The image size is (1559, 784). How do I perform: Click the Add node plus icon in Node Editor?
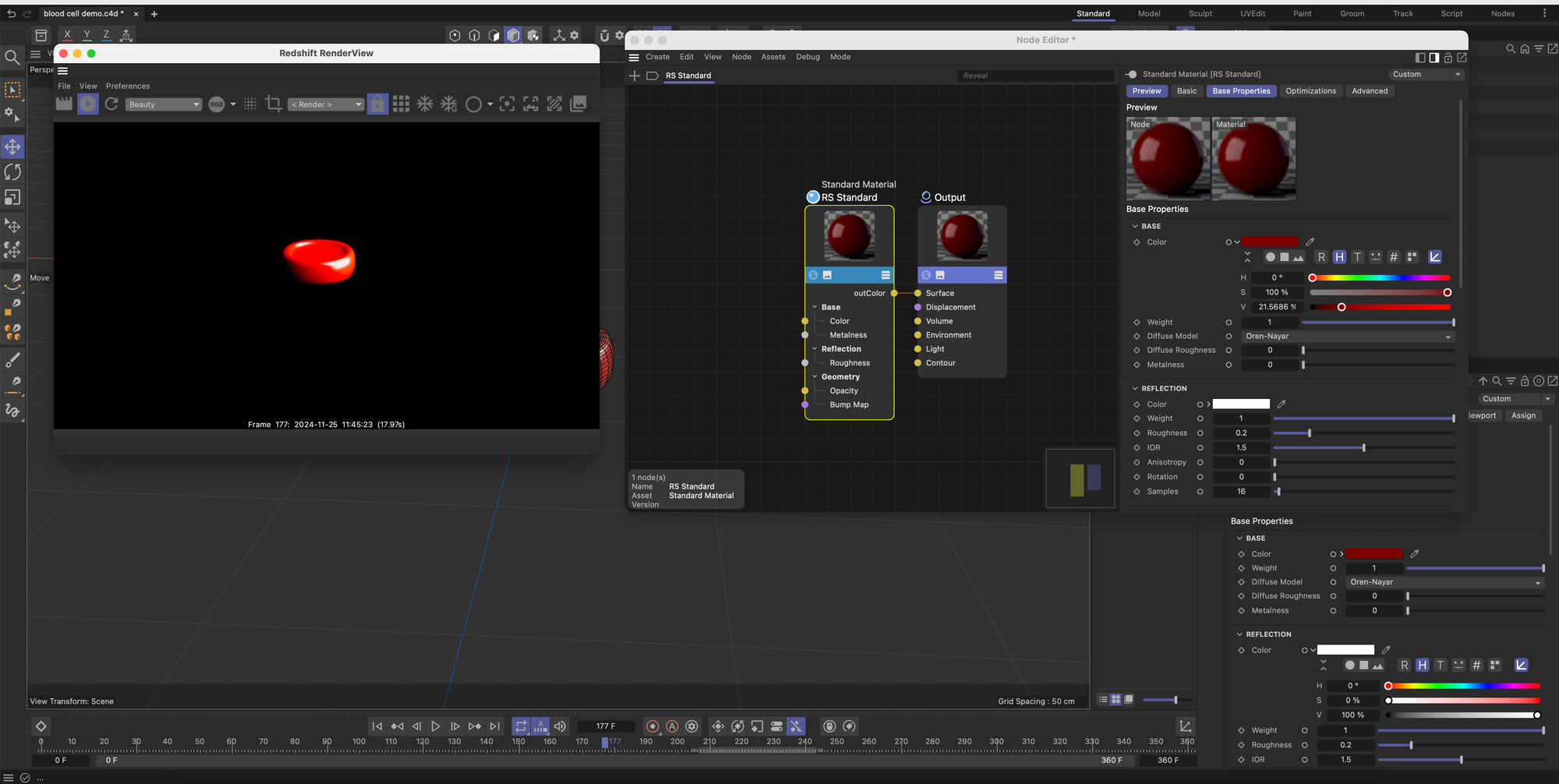(635, 76)
